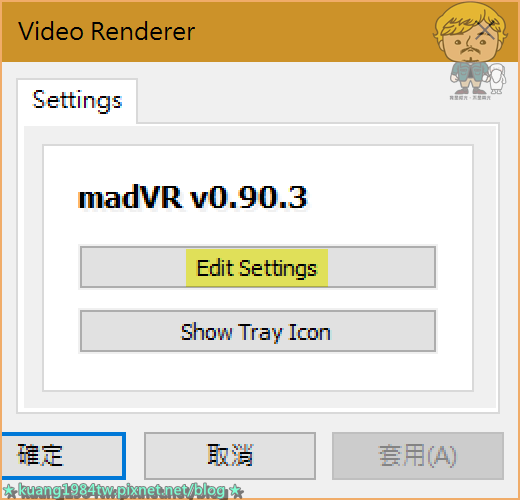Open the kuang1984tw.pixnet.net/blog watermark link
Viewport: 520px width, 500px height.
[122, 490]
